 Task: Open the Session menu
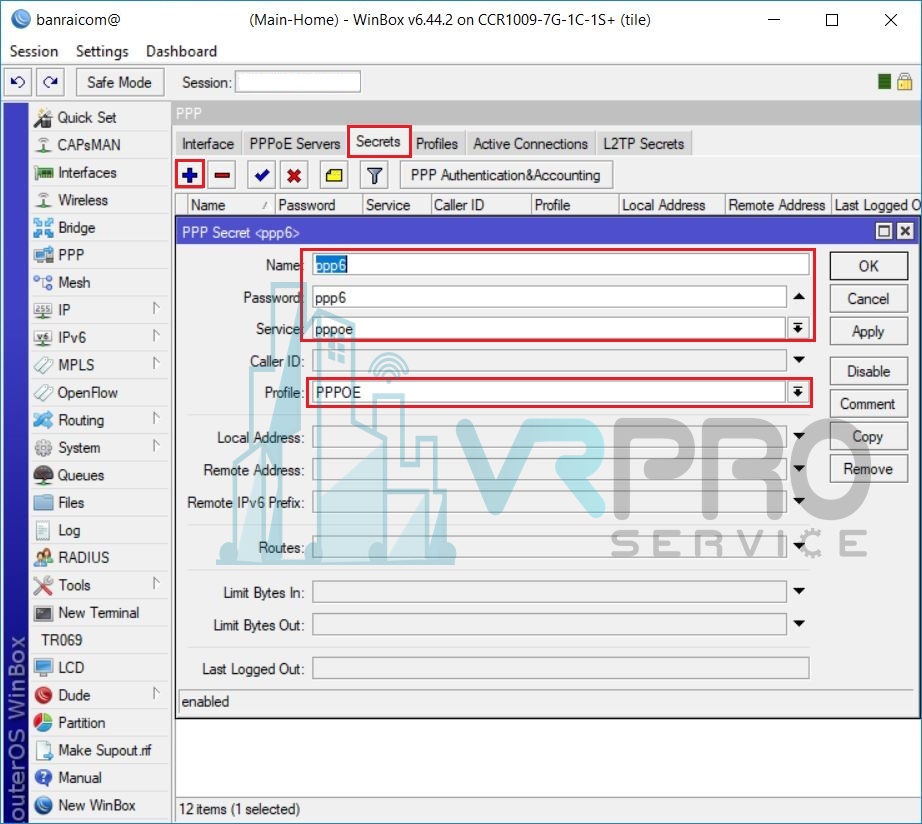click(34, 52)
